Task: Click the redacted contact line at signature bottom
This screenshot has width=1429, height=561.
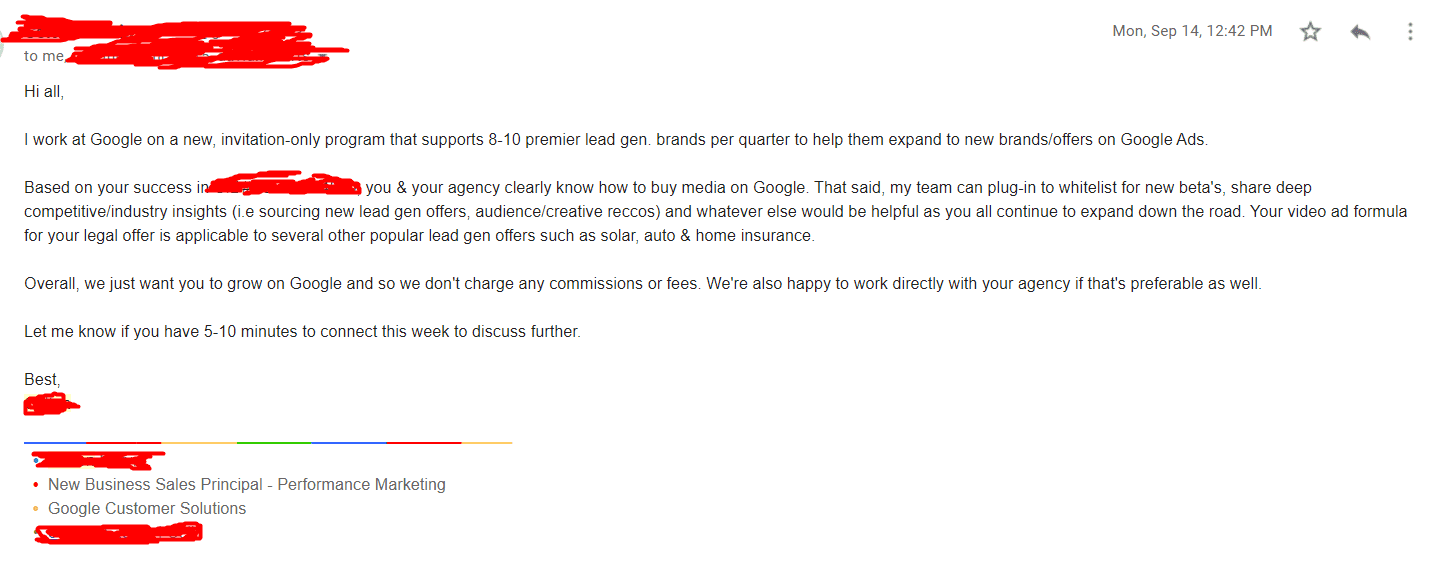Action: point(118,533)
